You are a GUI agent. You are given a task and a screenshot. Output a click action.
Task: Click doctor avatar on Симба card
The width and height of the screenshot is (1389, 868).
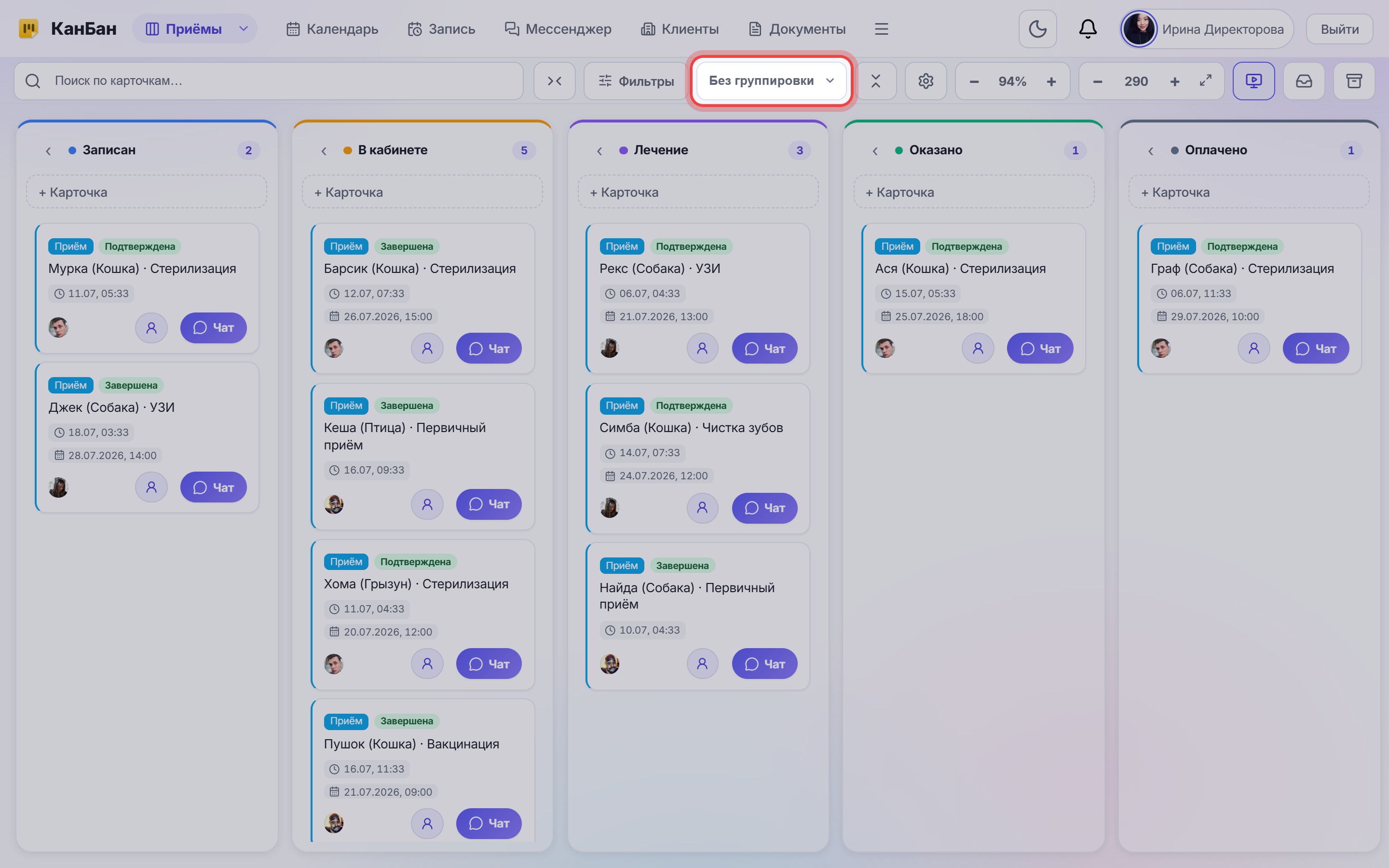pyautogui.click(x=610, y=507)
